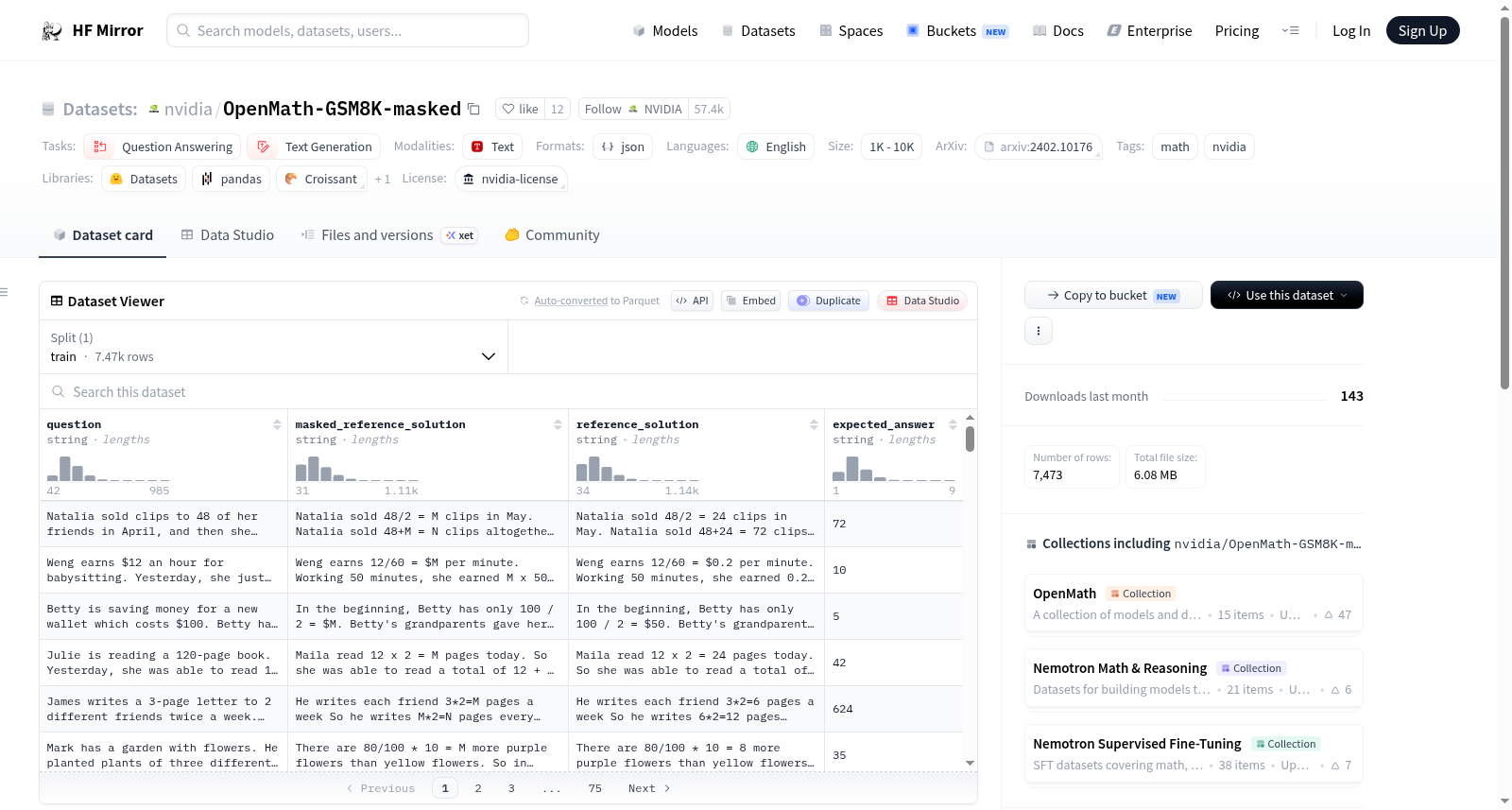1512x810 pixels.
Task: Select the json format tag
Action: pos(623,146)
